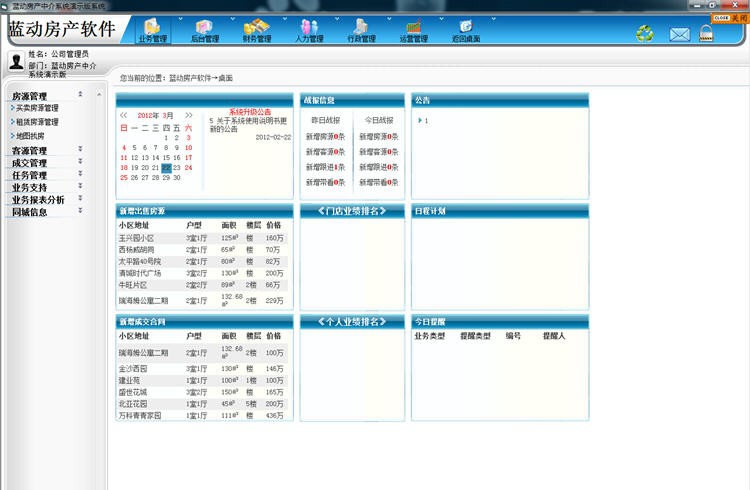This screenshot has width=750, height=490.
Task: Click the 日程计划 panel header
Action: click(500, 211)
